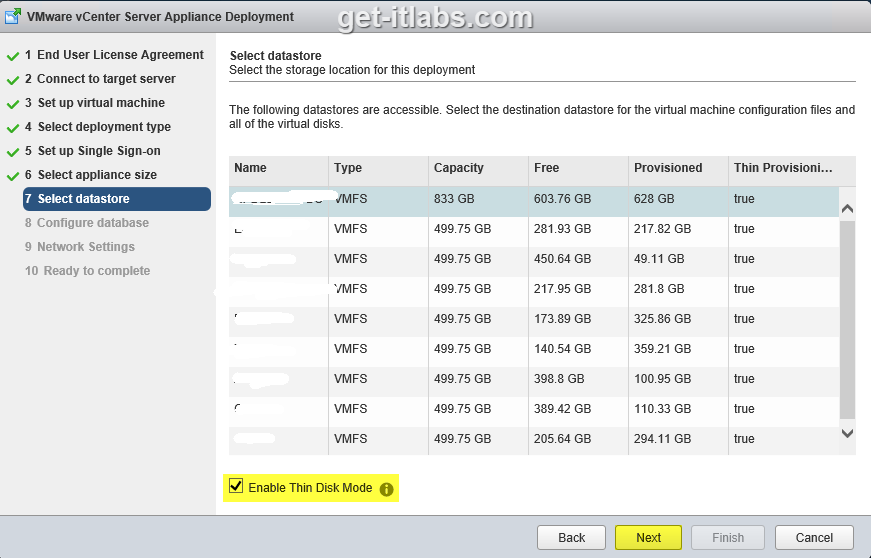Toggle the Enable Thin Disk Mode checkbox
This screenshot has height=558, width=871.
[236, 487]
